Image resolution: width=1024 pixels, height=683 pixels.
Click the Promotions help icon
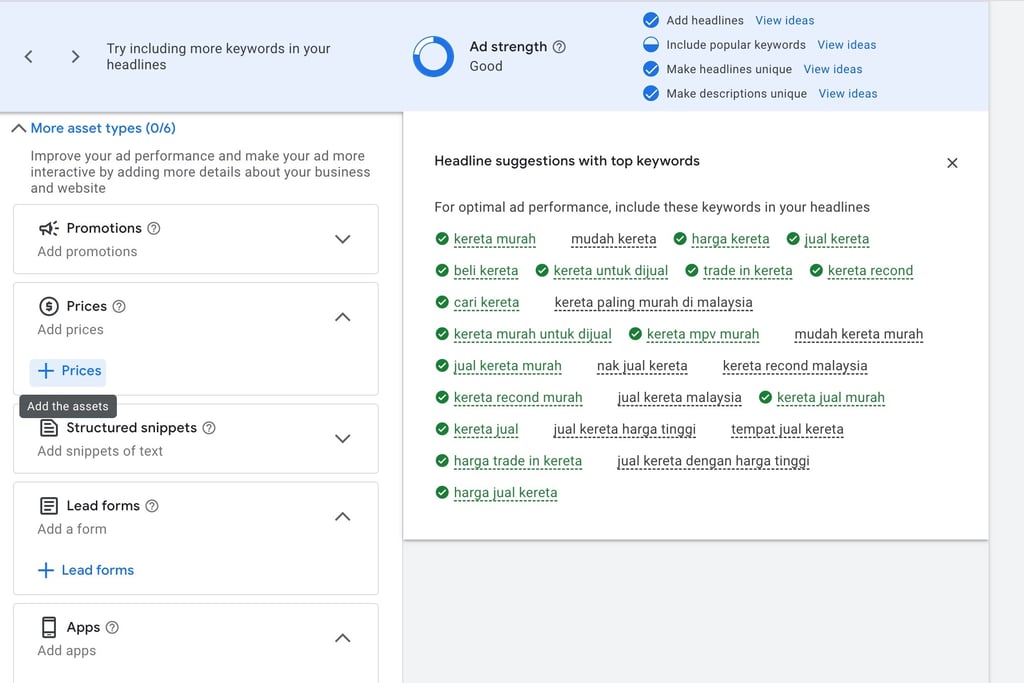tap(154, 228)
